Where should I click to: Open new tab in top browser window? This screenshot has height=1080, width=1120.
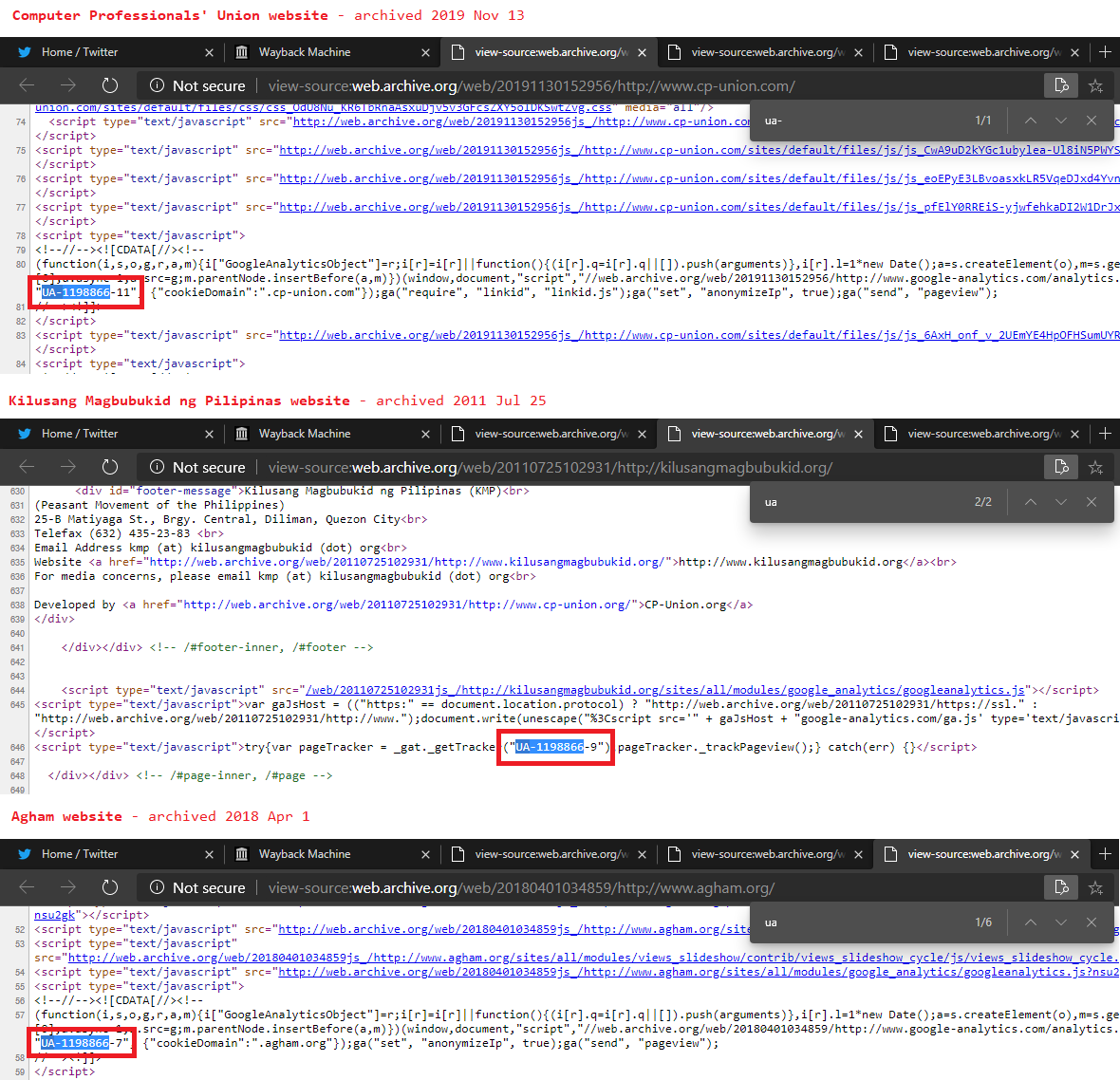pos(1105,52)
